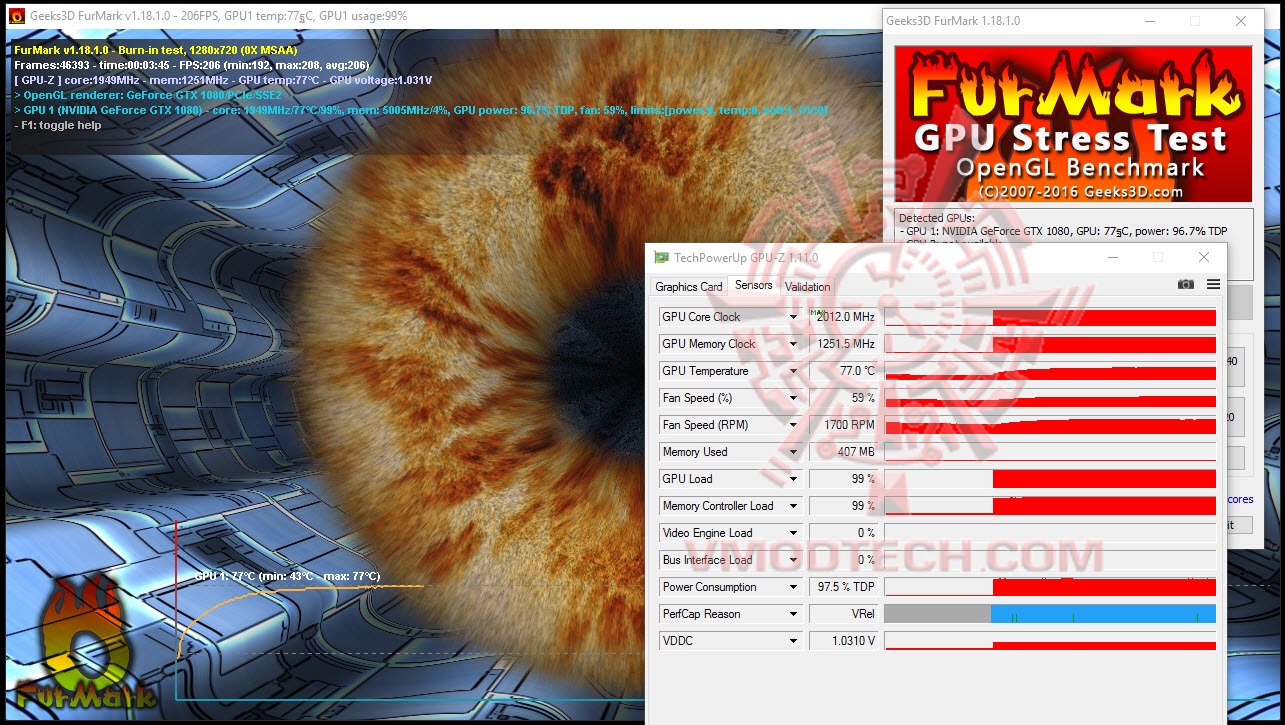Switch to the Graphics Card tab

pyautogui.click(x=688, y=287)
